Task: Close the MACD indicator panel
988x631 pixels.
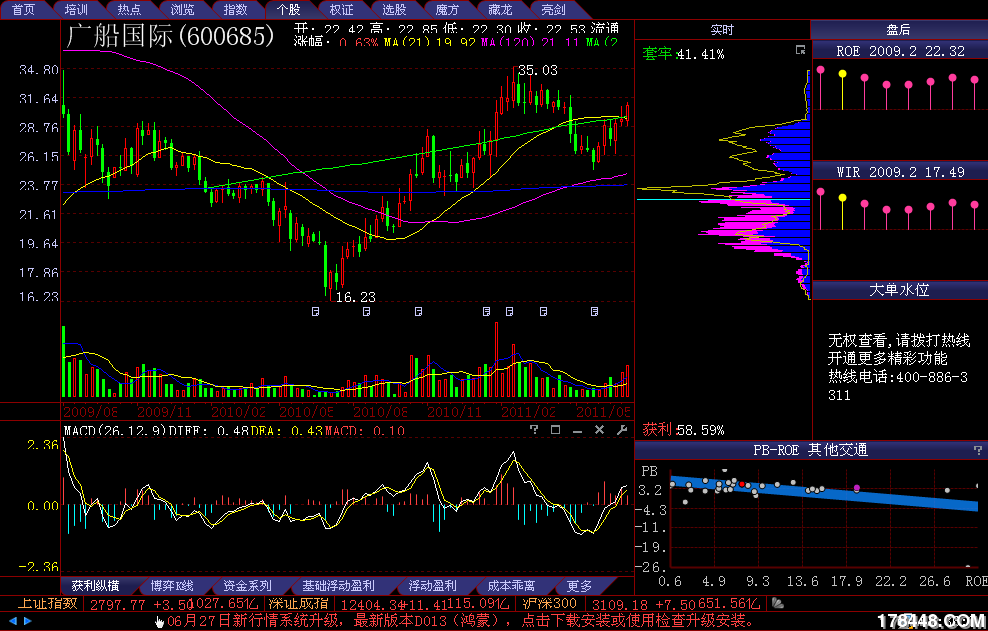Action: click(x=599, y=430)
